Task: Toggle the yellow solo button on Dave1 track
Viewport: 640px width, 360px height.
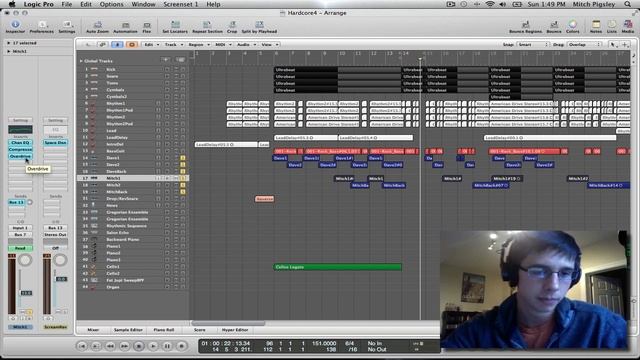Action: pyautogui.click(x=183, y=158)
